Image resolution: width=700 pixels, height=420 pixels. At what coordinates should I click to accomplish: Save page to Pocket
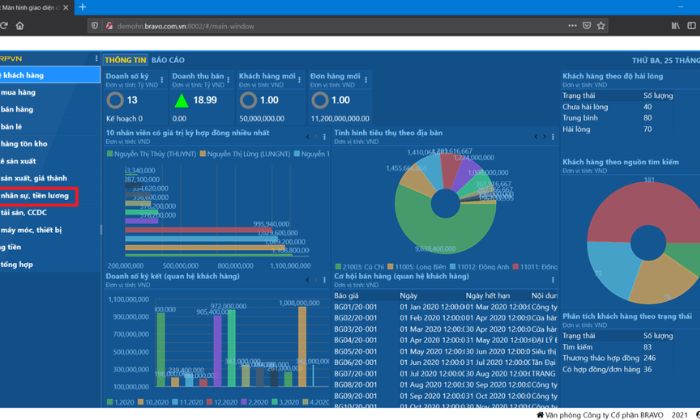pos(587,26)
